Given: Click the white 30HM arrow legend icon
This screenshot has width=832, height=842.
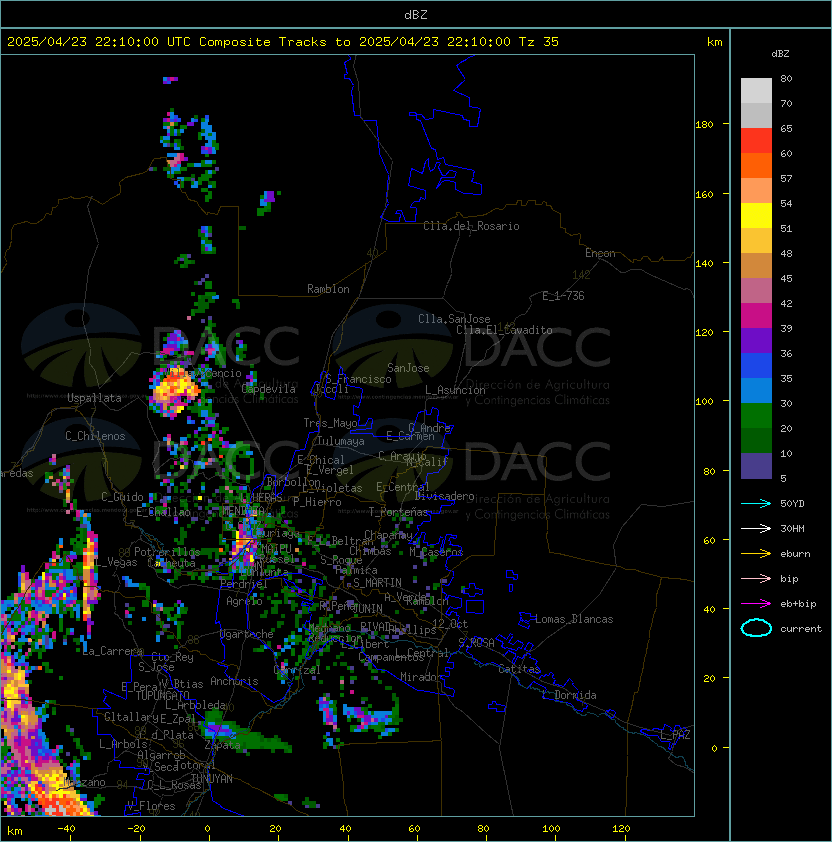Looking at the screenshot, I should click(x=756, y=528).
